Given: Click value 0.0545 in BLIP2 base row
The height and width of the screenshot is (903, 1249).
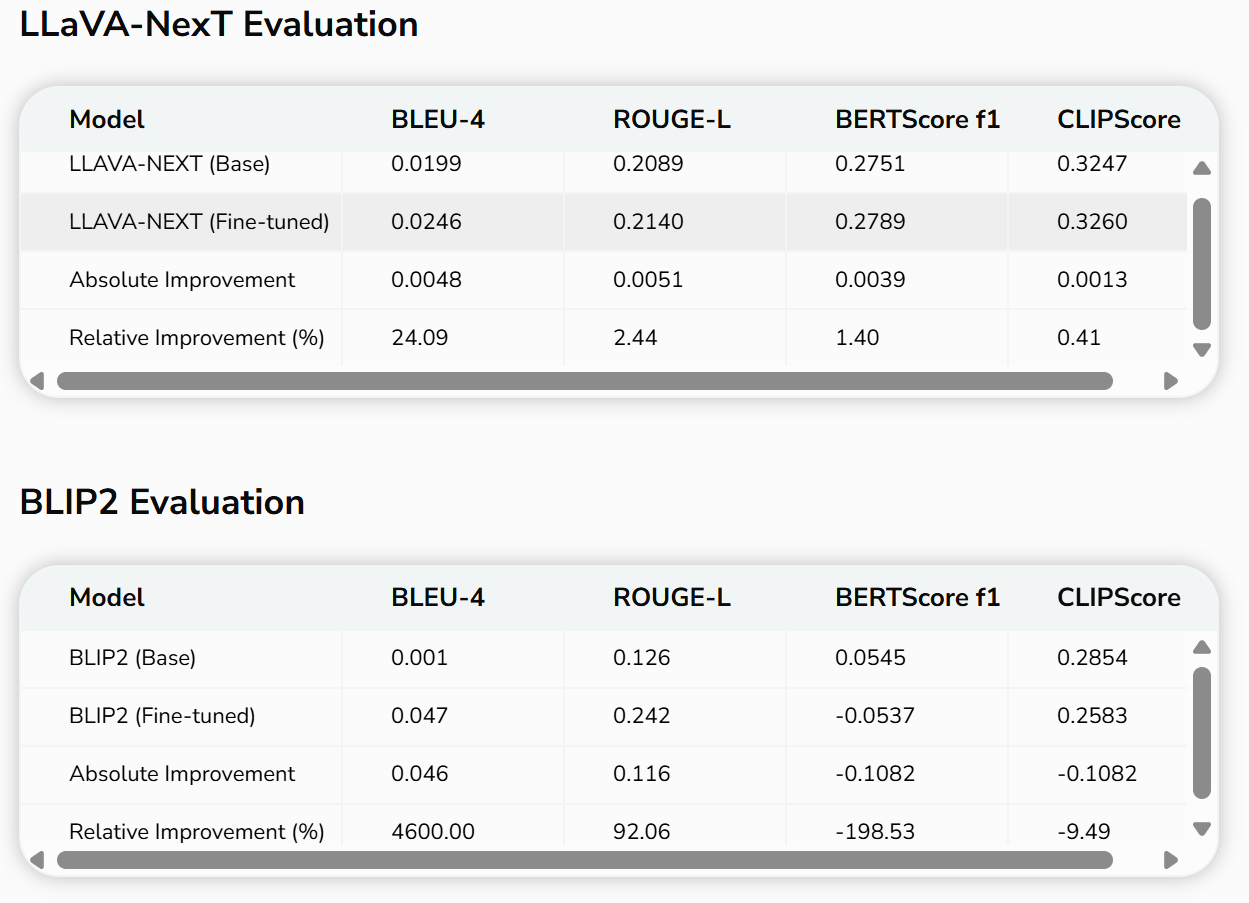Looking at the screenshot, I should tap(870, 658).
